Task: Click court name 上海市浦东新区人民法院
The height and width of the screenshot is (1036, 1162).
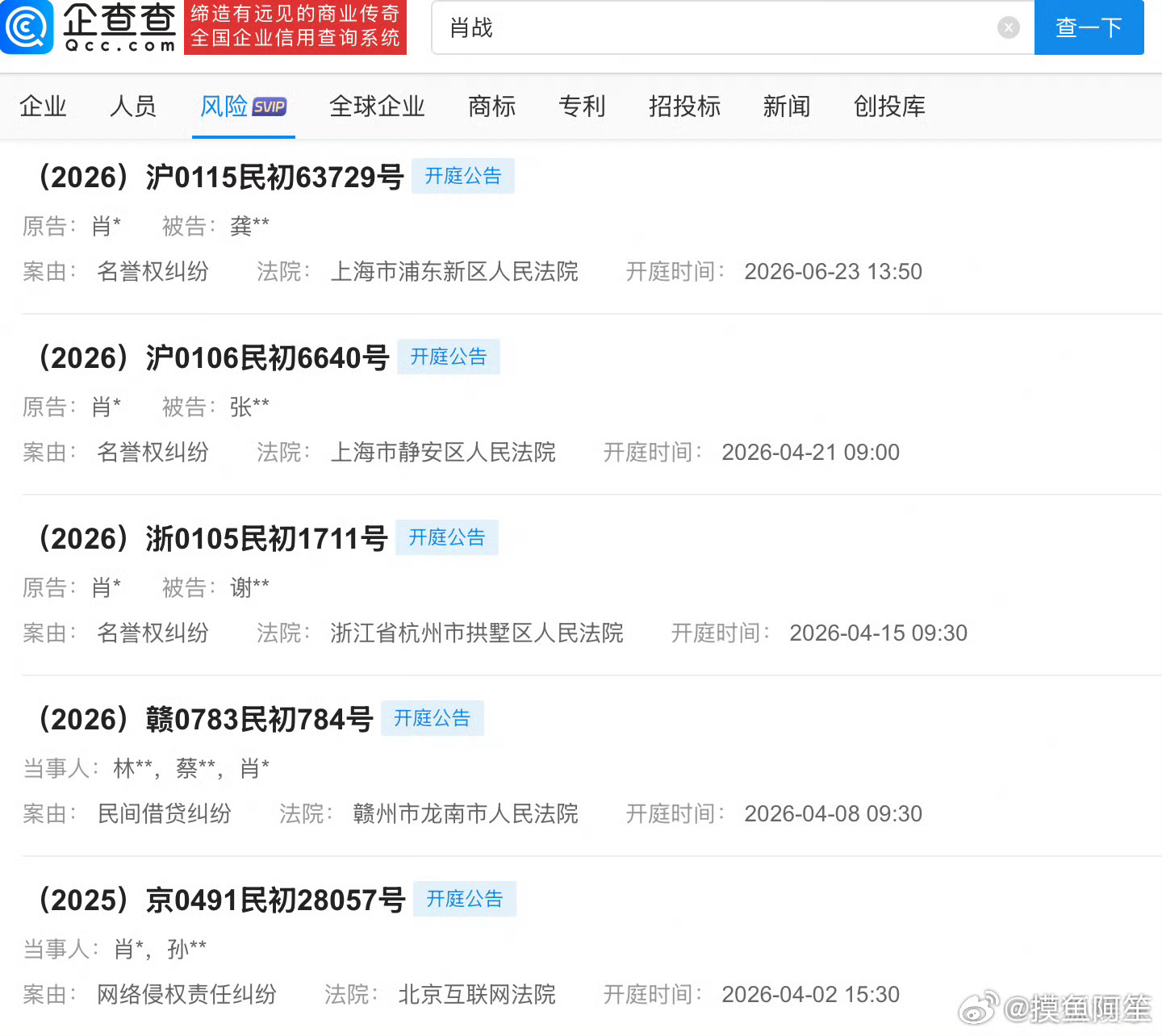Action: [454, 272]
